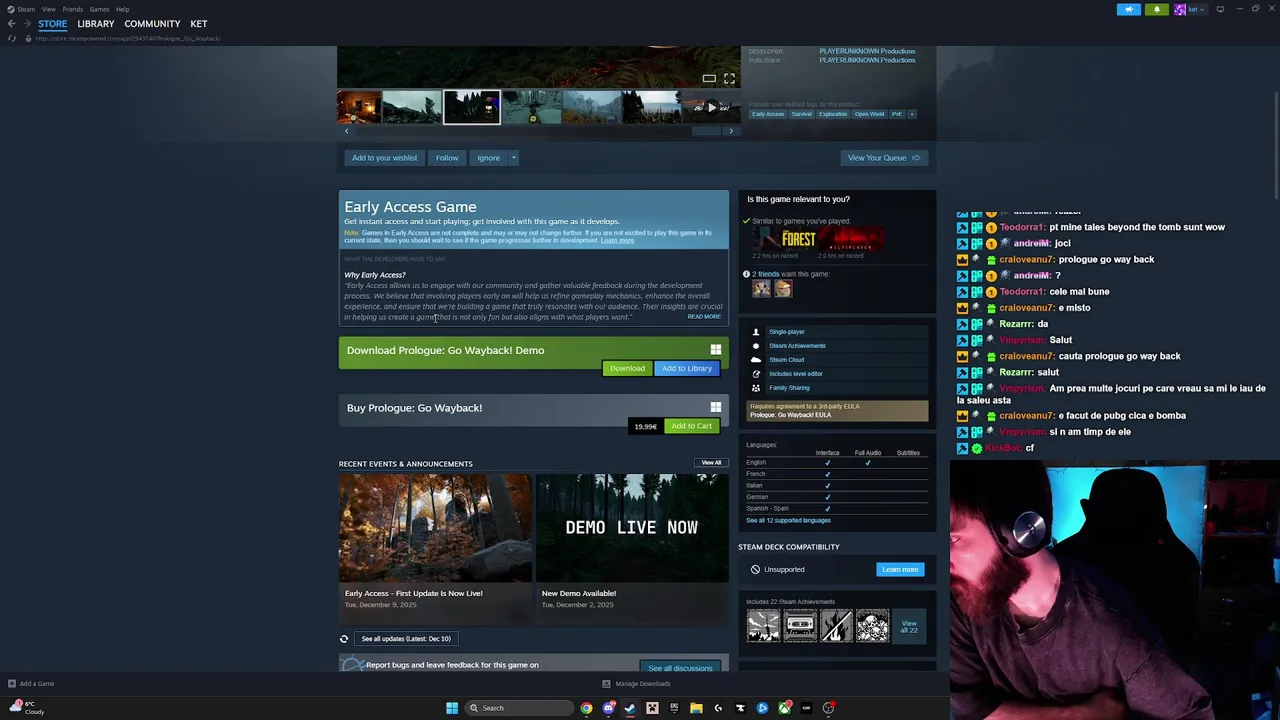
Task: Open the View menu
Action: (48, 9)
